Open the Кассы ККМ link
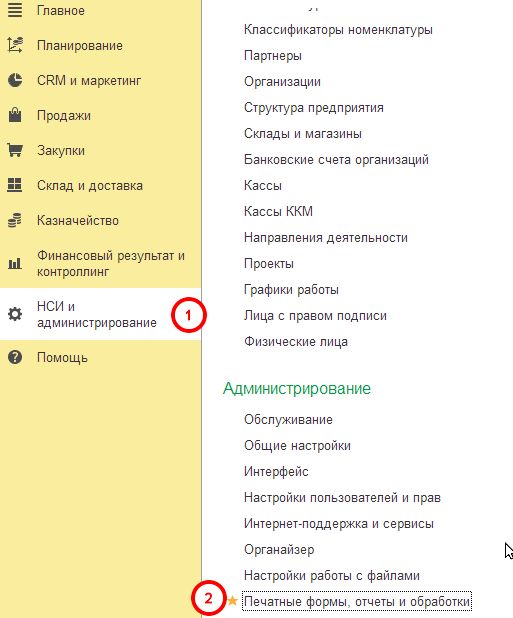The image size is (513, 618). (x=278, y=211)
